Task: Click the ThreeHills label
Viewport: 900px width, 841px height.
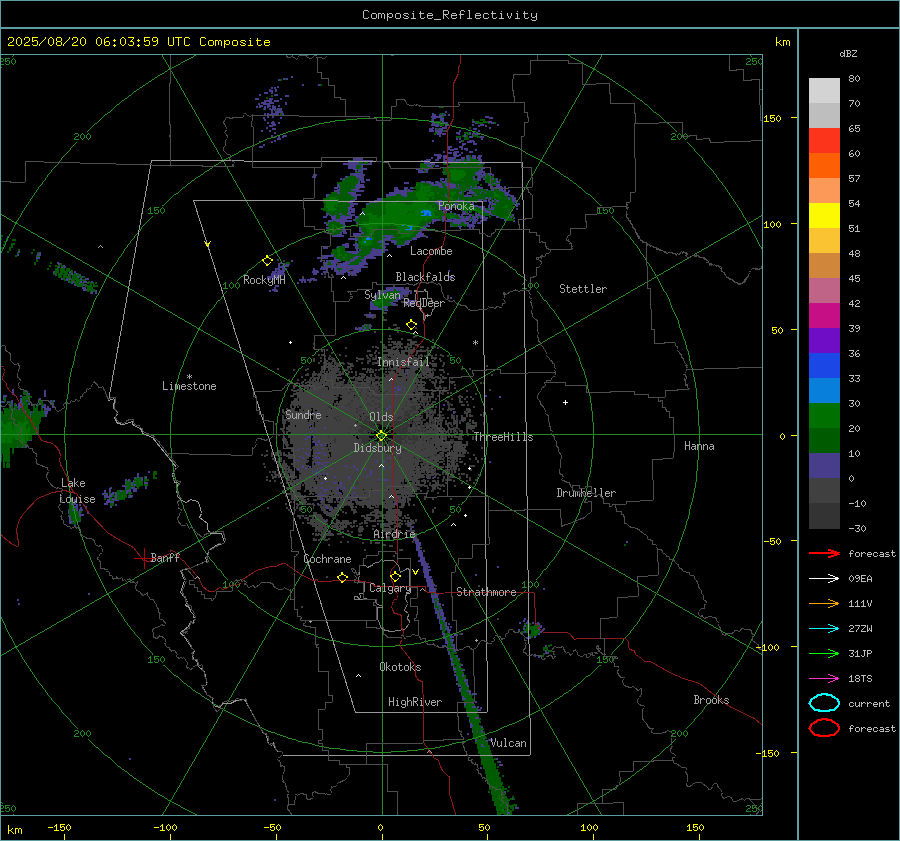Action: tap(503, 437)
